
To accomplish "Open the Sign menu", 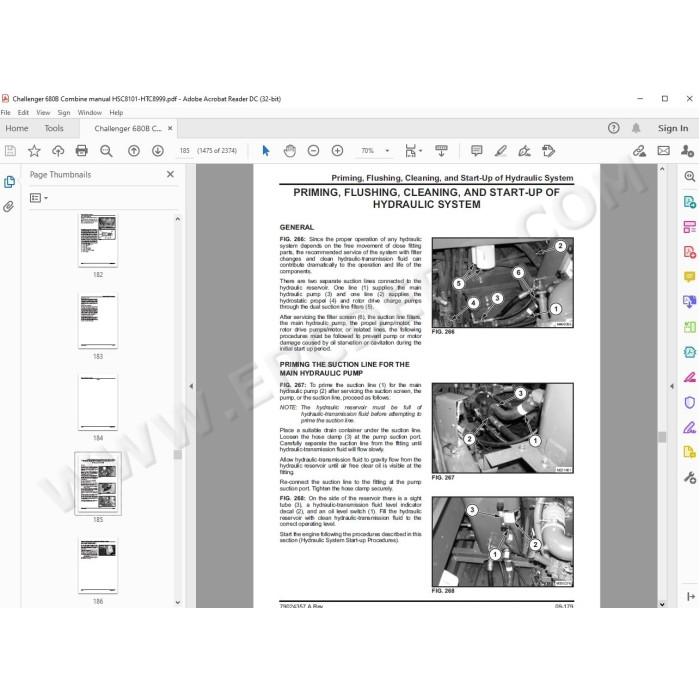I will click(64, 112).
